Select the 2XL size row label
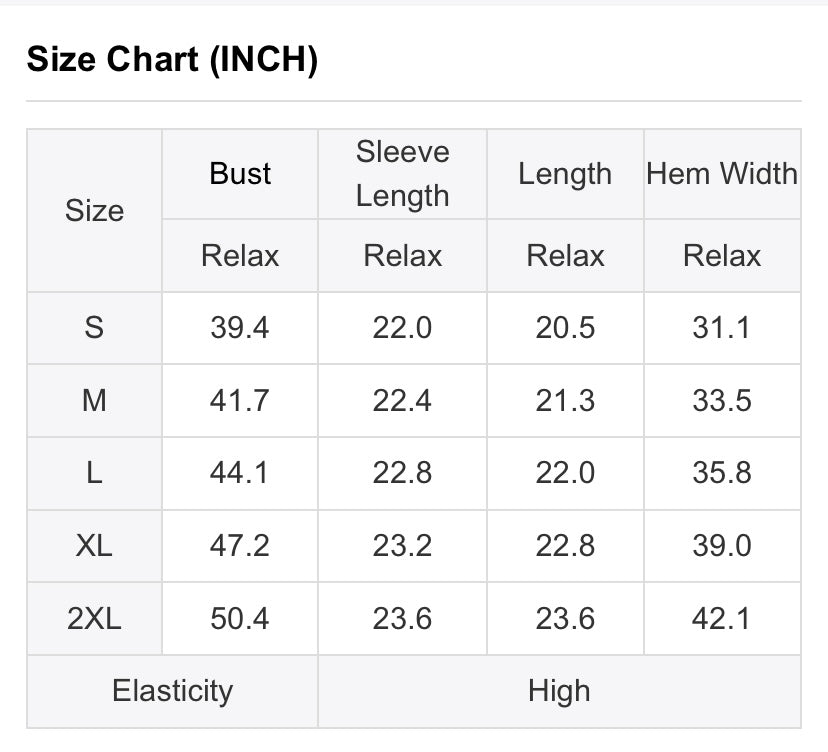Viewport: 828px width, 752px height. pos(95,618)
